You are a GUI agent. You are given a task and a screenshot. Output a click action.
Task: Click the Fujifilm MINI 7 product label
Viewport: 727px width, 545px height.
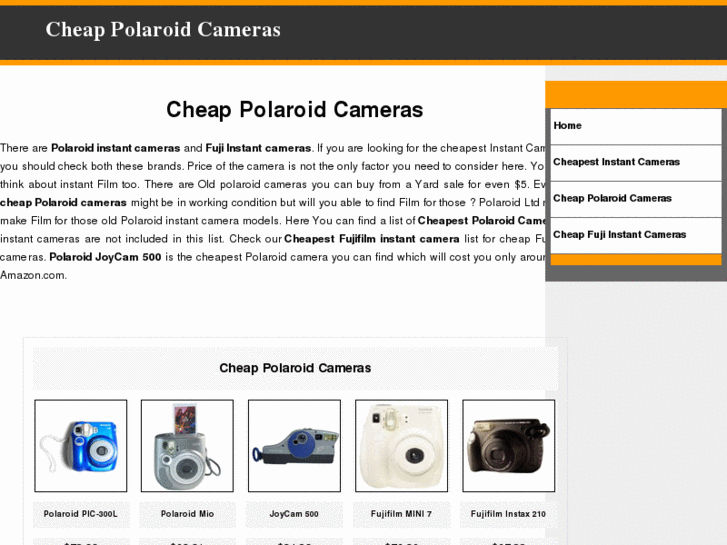click(401, 514)
